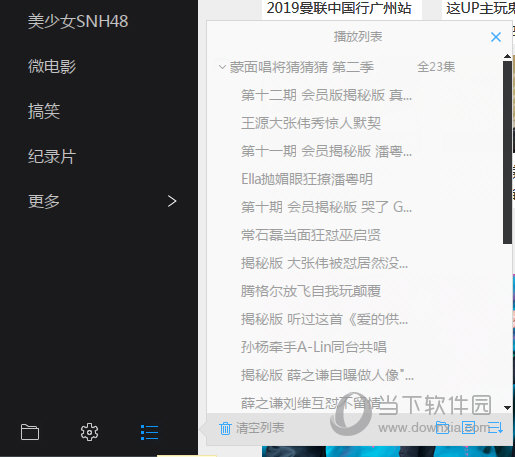The width and height of the screenshot is (515, 457).
Task: Collapse the 蒙面唱将猜猜猜 第二季 group
Action: 222,67
